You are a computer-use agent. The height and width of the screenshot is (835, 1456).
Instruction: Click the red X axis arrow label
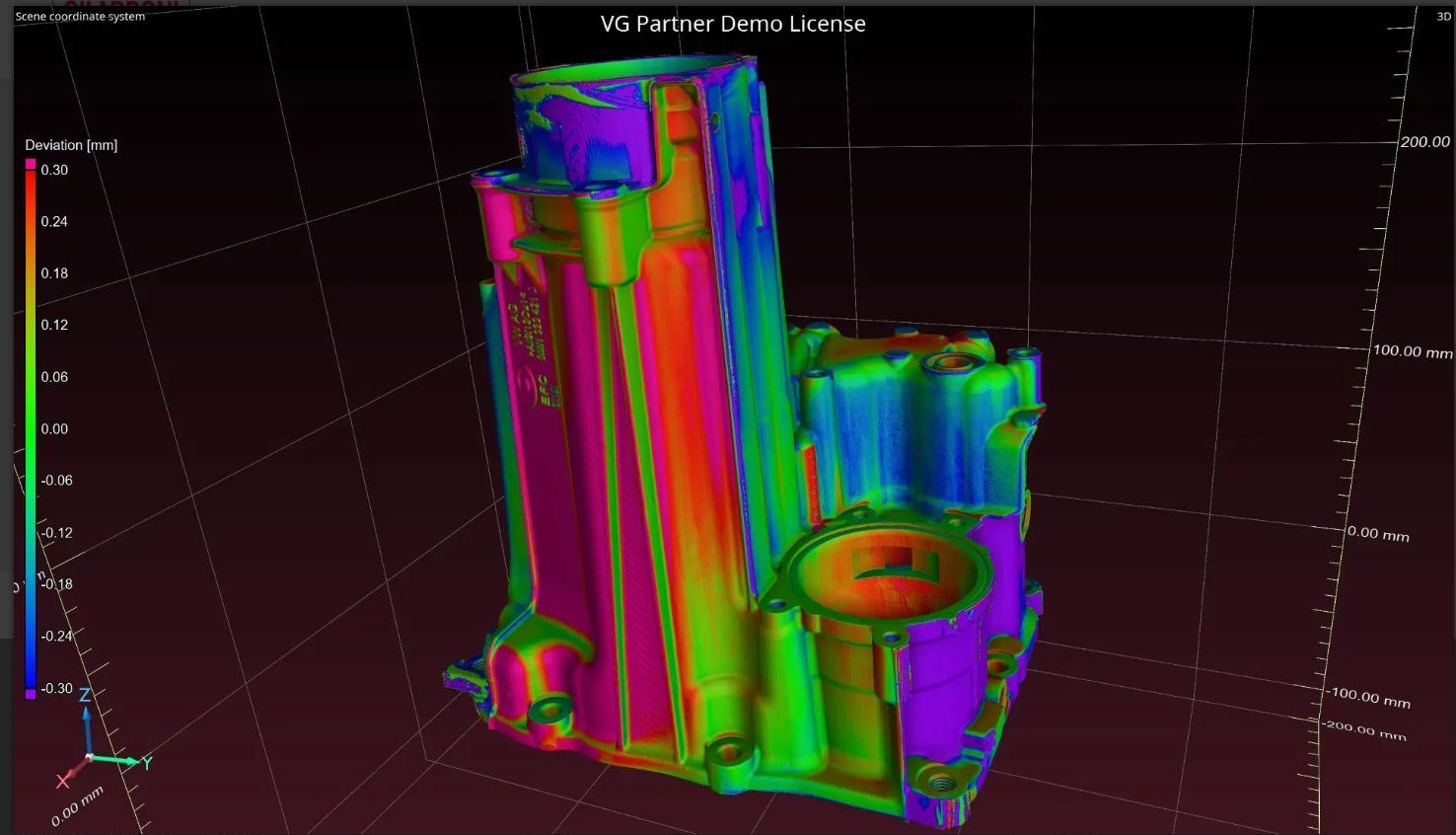[63, 781]
